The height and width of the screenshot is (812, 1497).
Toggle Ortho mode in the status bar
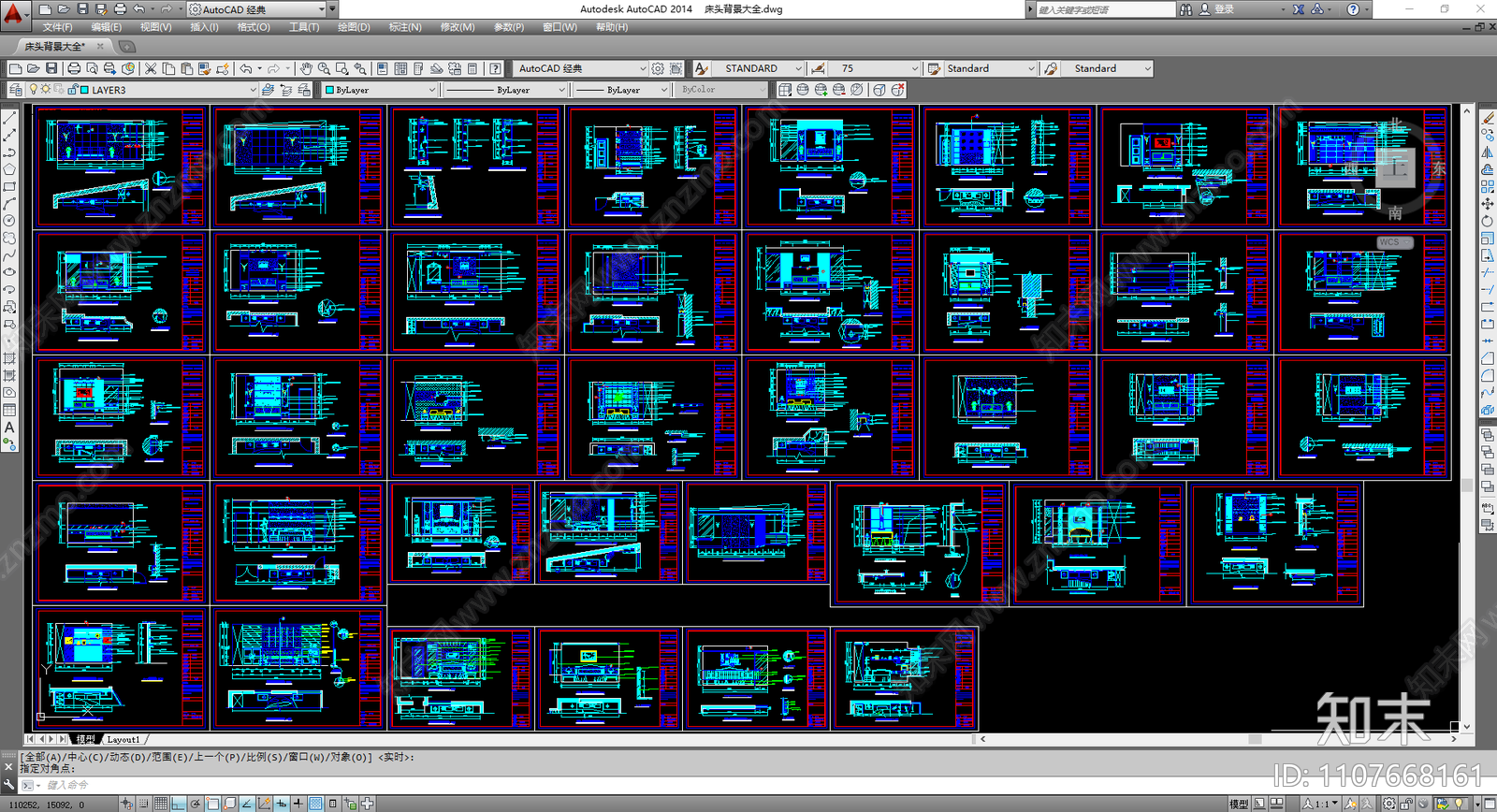click(x=178, y=804)
